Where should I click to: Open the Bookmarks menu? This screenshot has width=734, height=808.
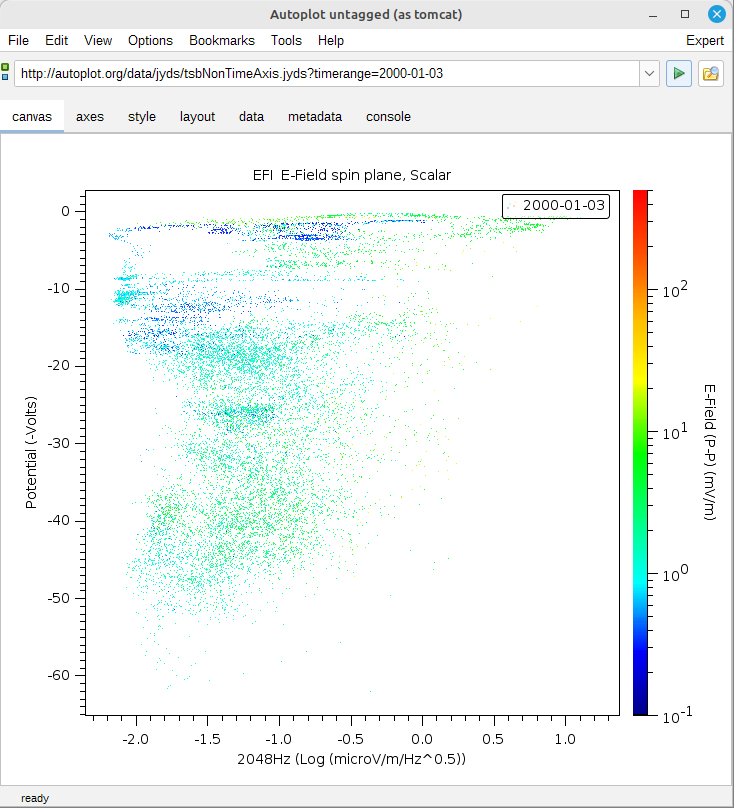(222, 41)
